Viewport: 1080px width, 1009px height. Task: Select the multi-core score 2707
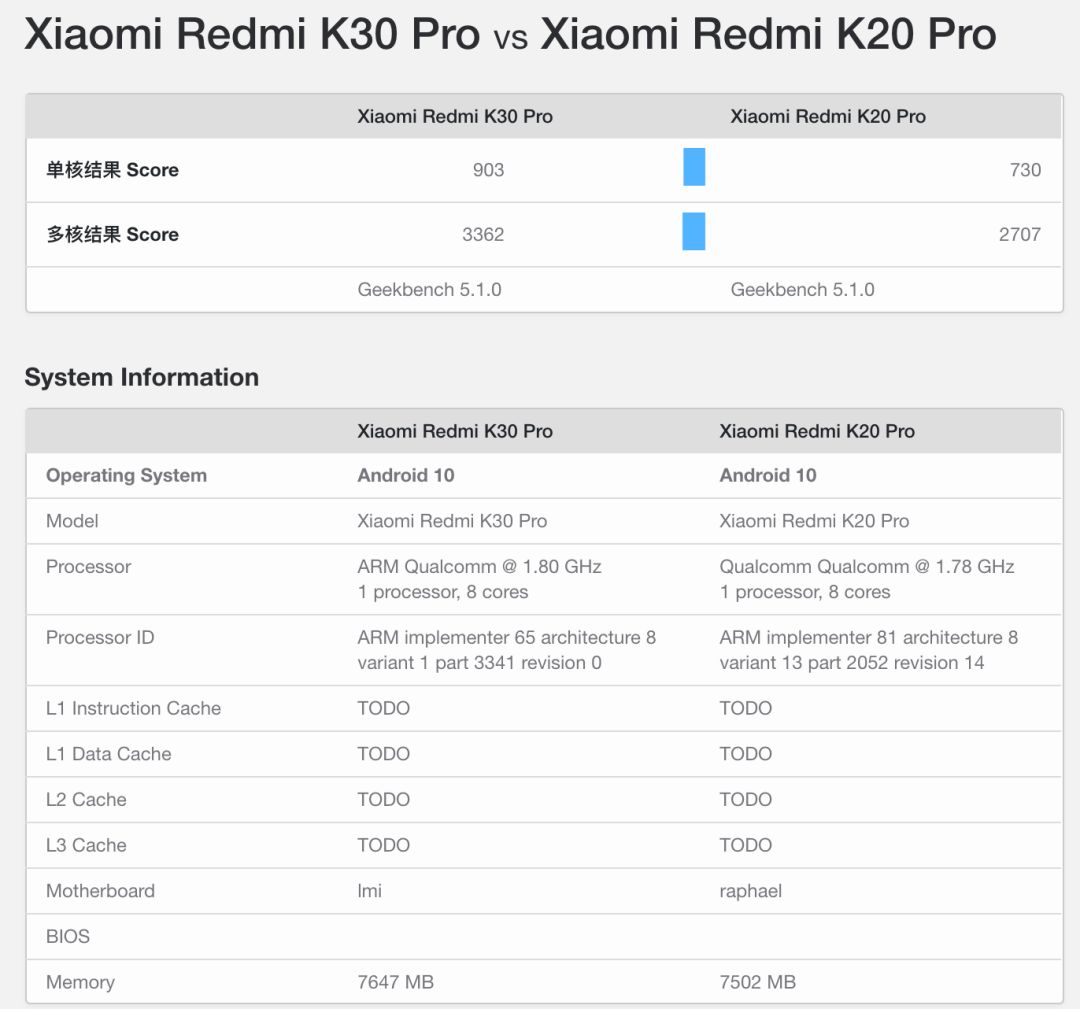1019,235
